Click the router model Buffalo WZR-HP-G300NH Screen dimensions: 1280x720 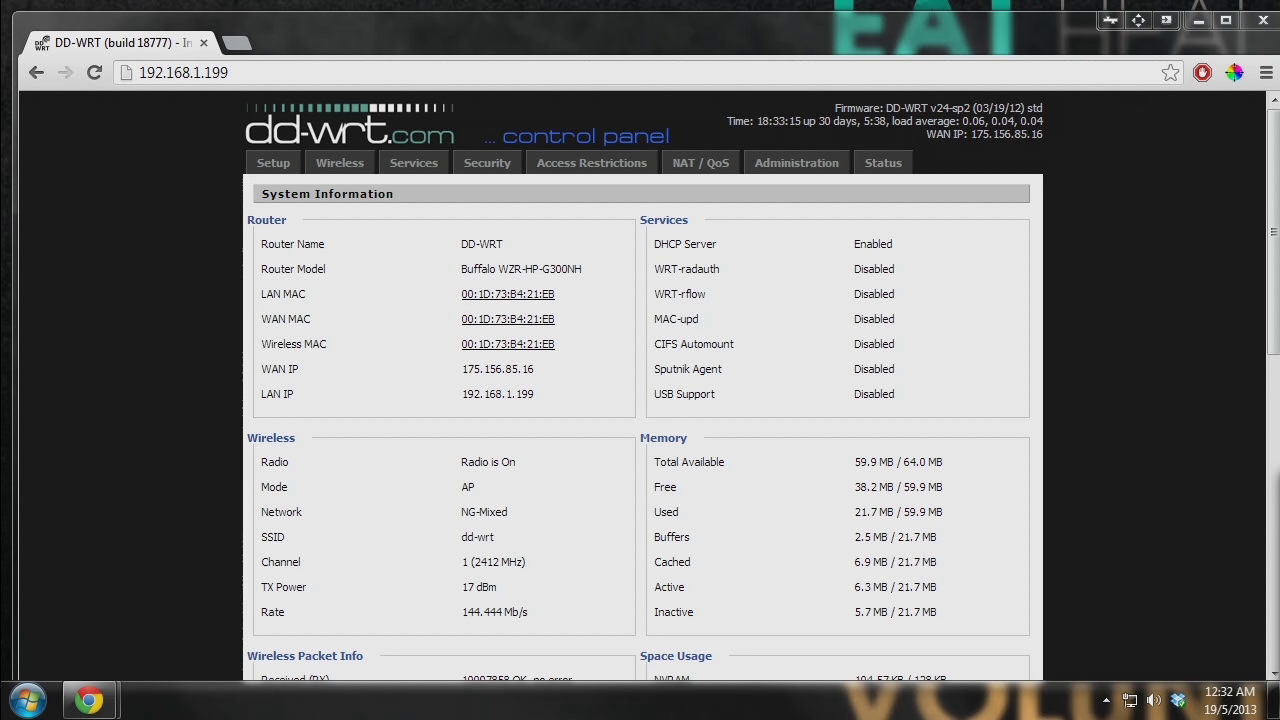pyautogui.click(x=521, y=269)
